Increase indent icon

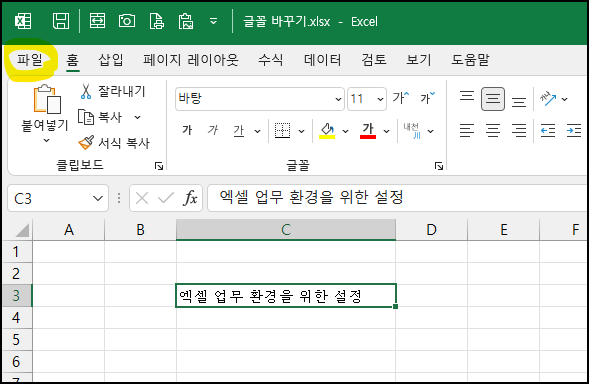tap(574, 131)
